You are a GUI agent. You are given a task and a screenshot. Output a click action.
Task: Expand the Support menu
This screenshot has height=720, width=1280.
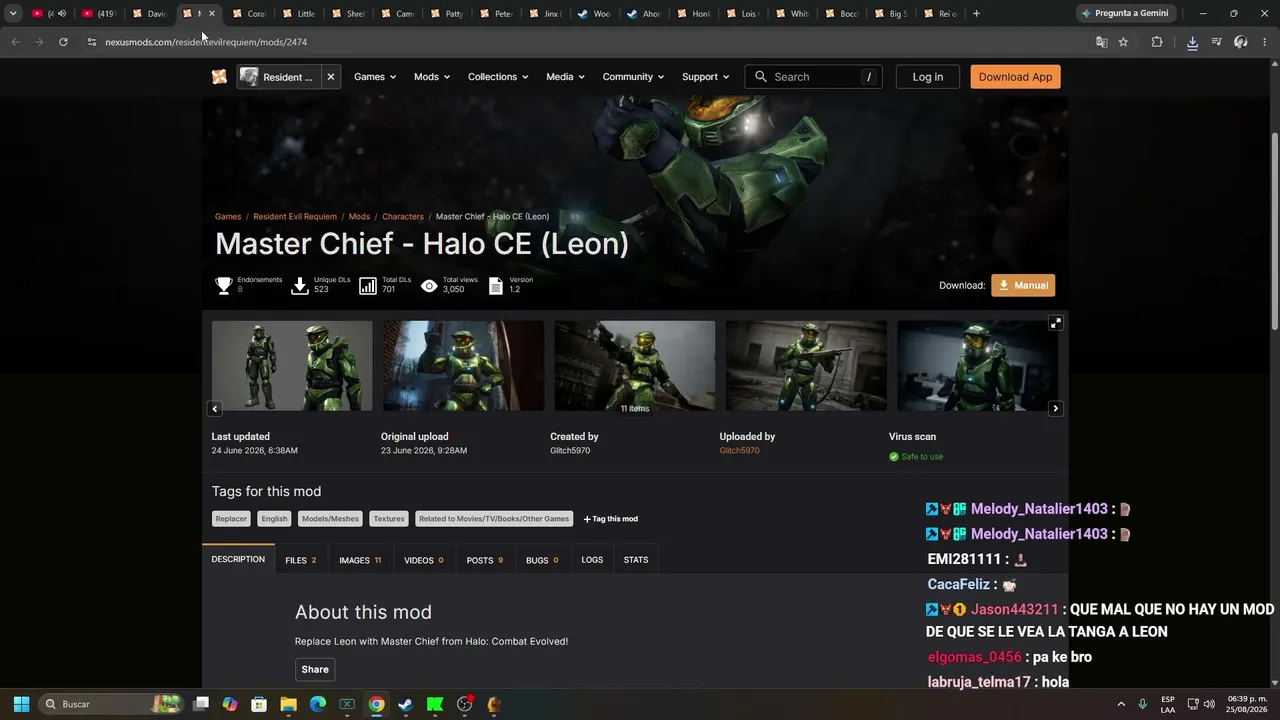pyautogui.click(x=706, y=77)
